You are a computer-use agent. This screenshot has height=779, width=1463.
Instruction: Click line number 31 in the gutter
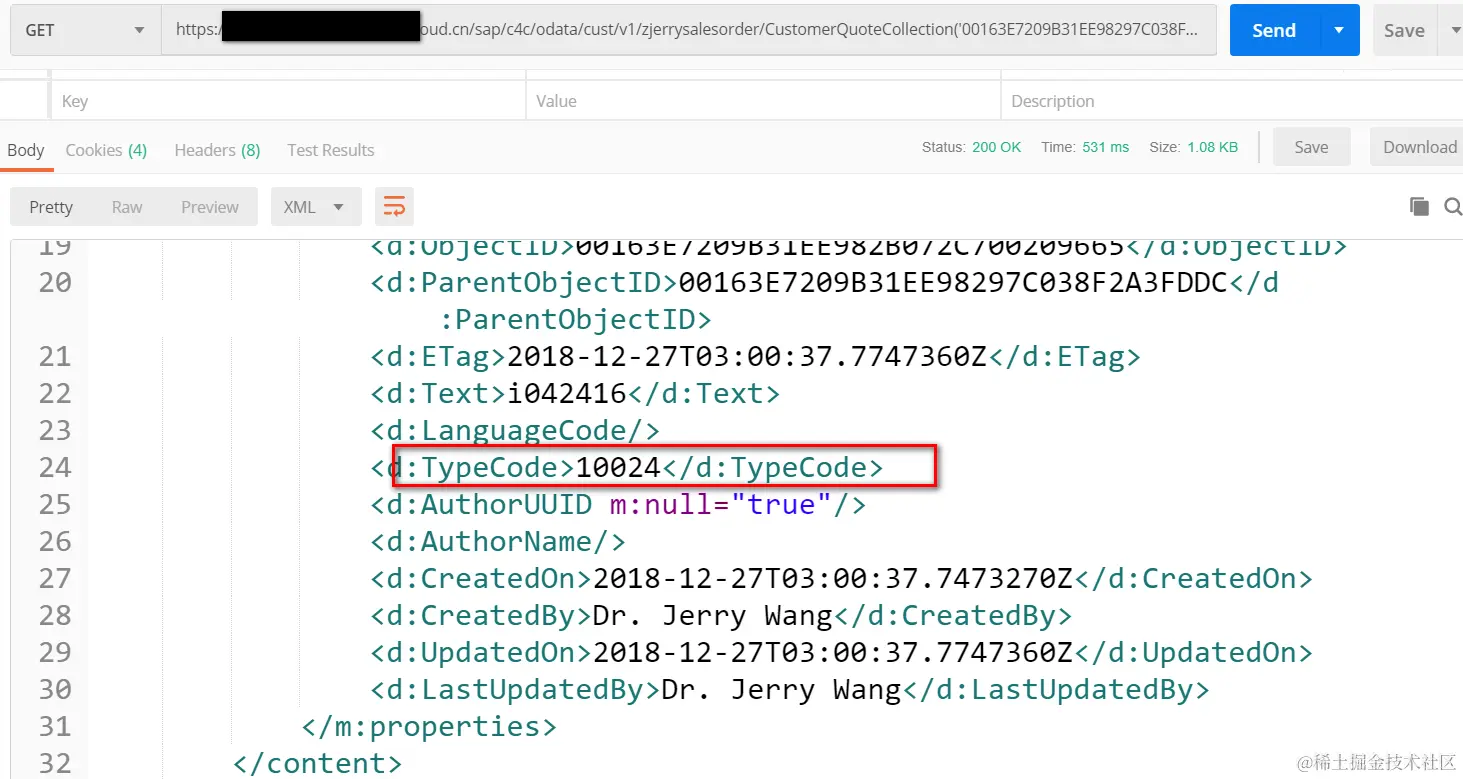55,726
